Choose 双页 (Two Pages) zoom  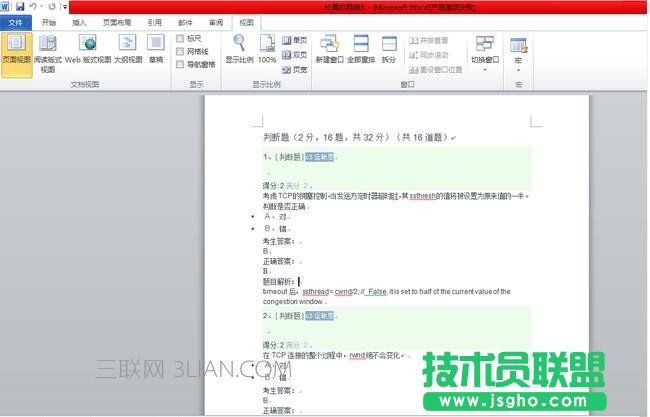[x=294, y=55]
